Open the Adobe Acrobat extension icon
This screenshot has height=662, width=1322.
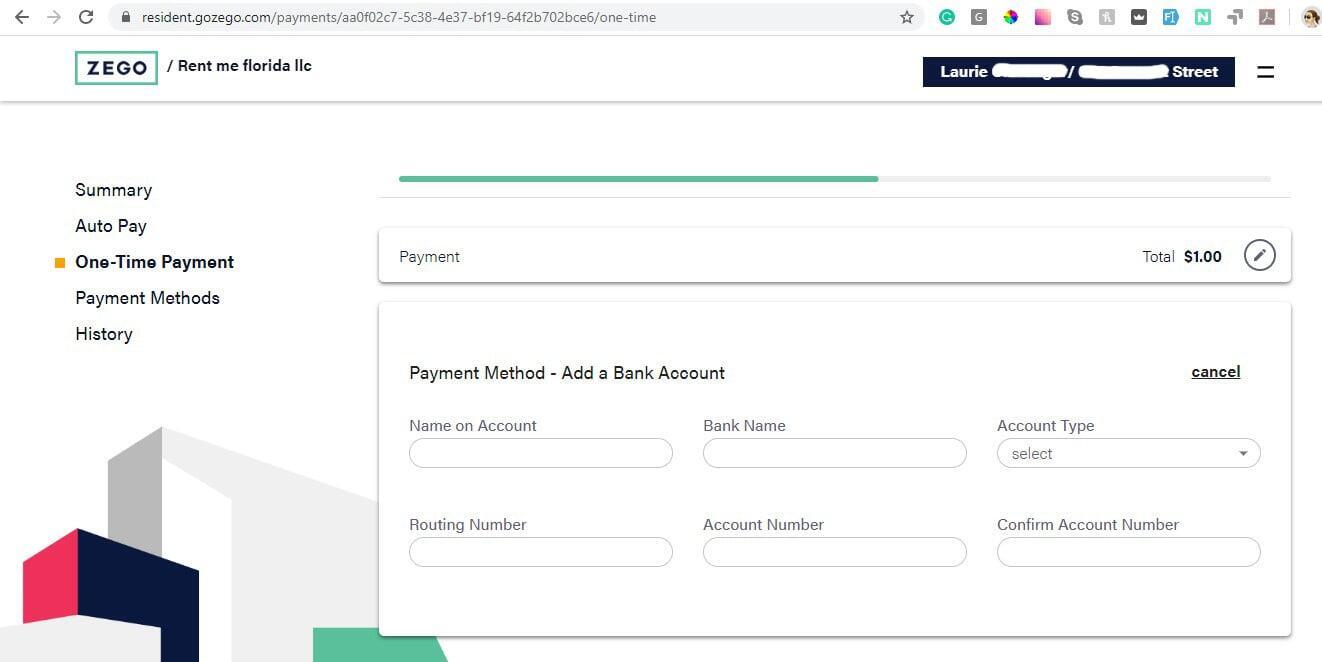click(x=1267, y=17)
